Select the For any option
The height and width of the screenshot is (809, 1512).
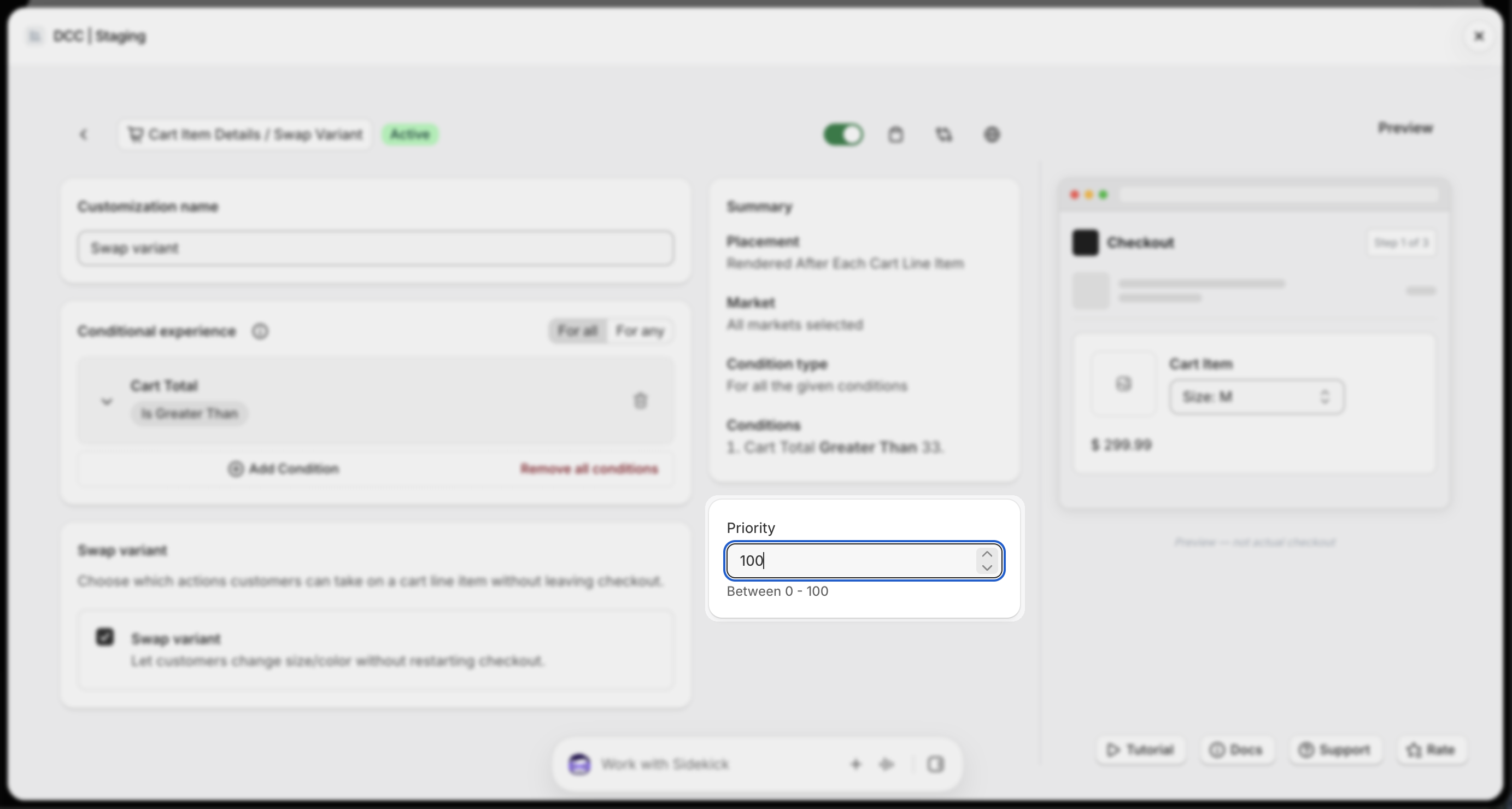[640, 331]
